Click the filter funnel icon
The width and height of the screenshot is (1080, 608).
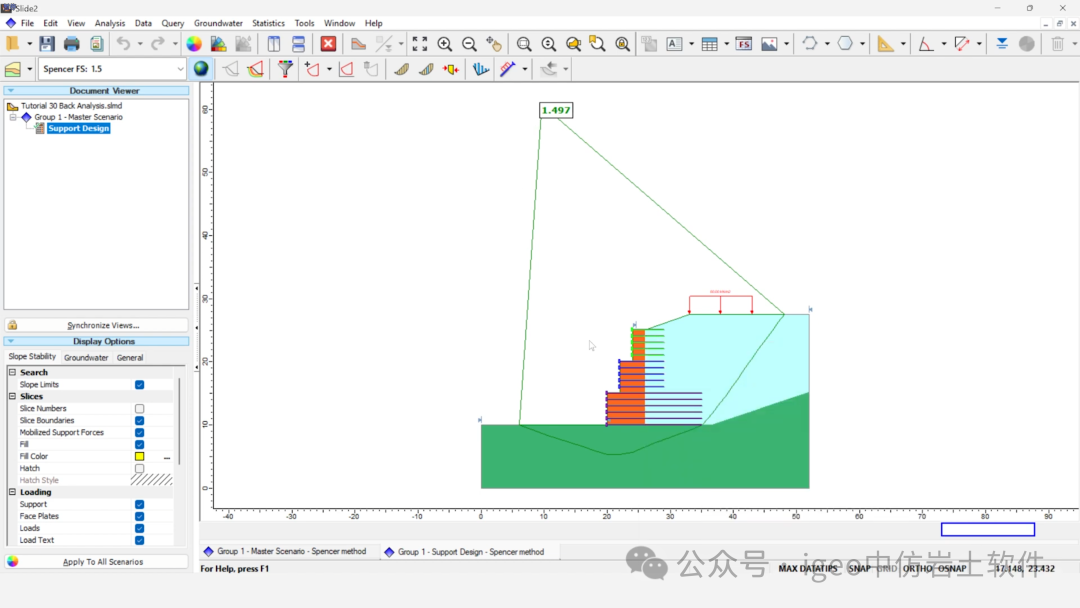[285, 69]
